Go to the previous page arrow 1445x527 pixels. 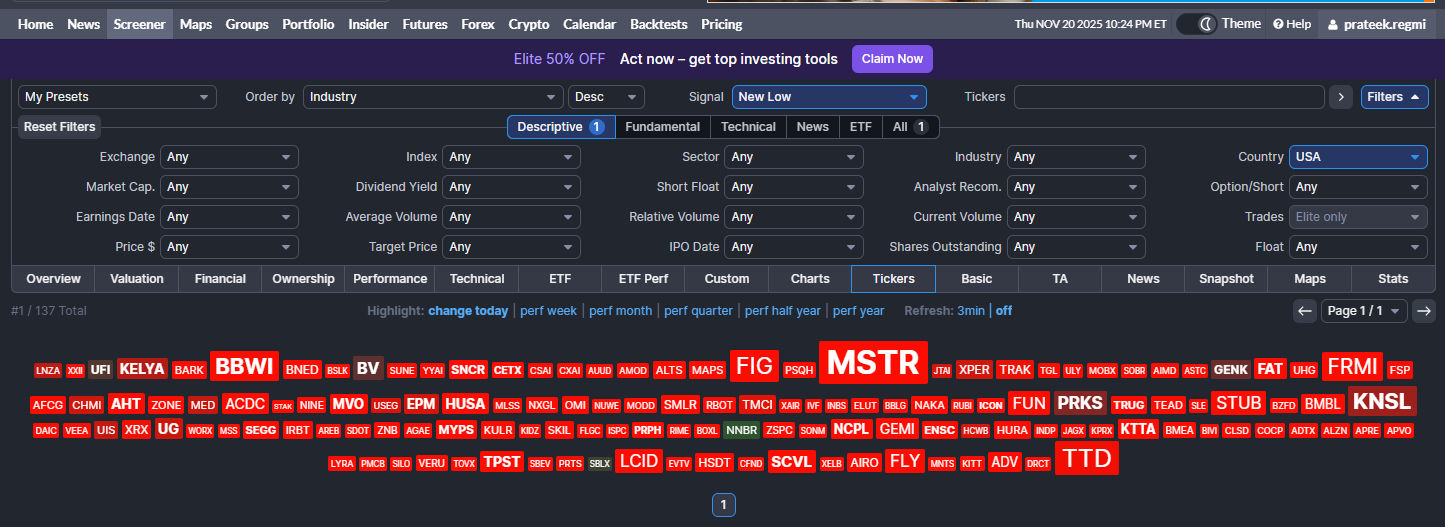[1305, 311]
